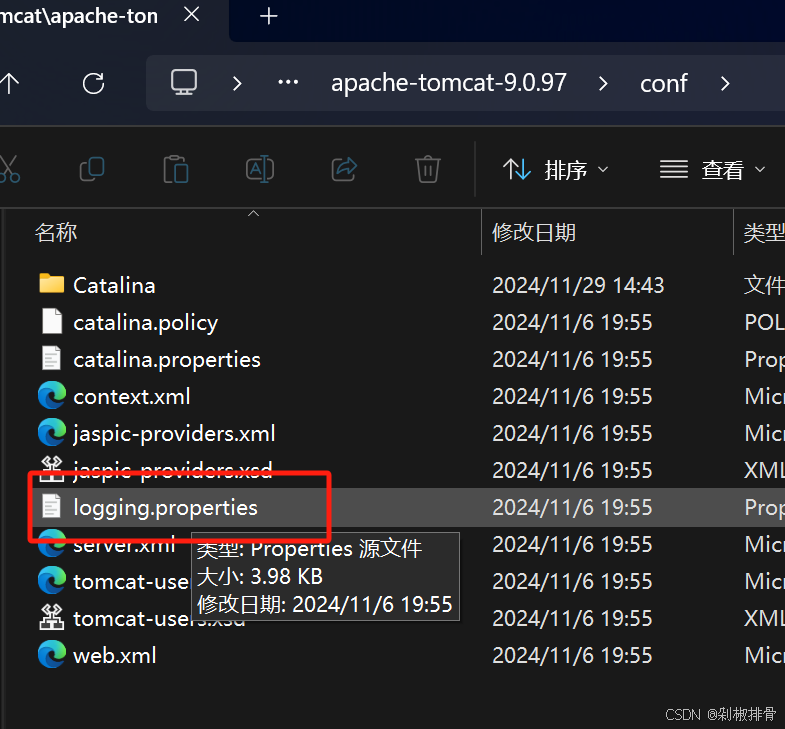Click the date cell of server.xml
The width and height of the screenshot is (785, 729).
572,544
